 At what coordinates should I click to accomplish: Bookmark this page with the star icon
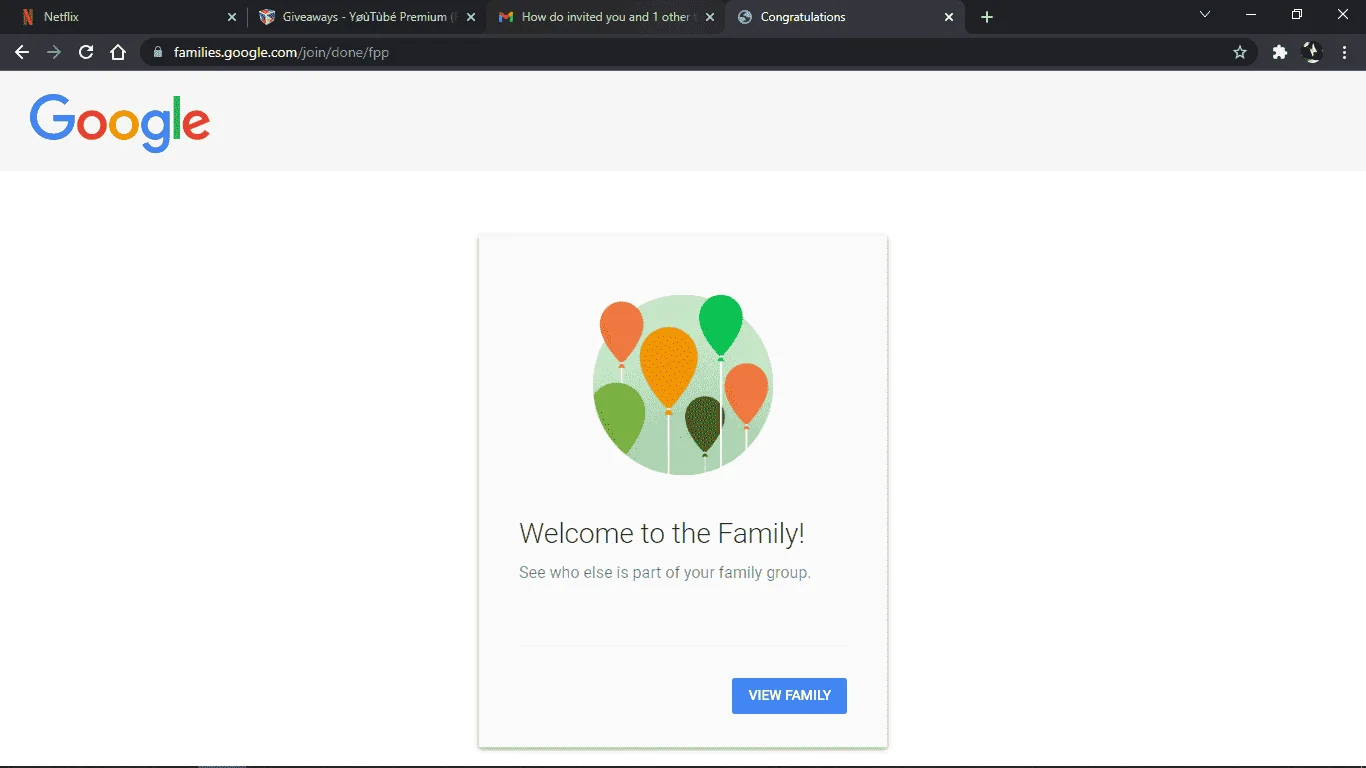(1240, 52)
